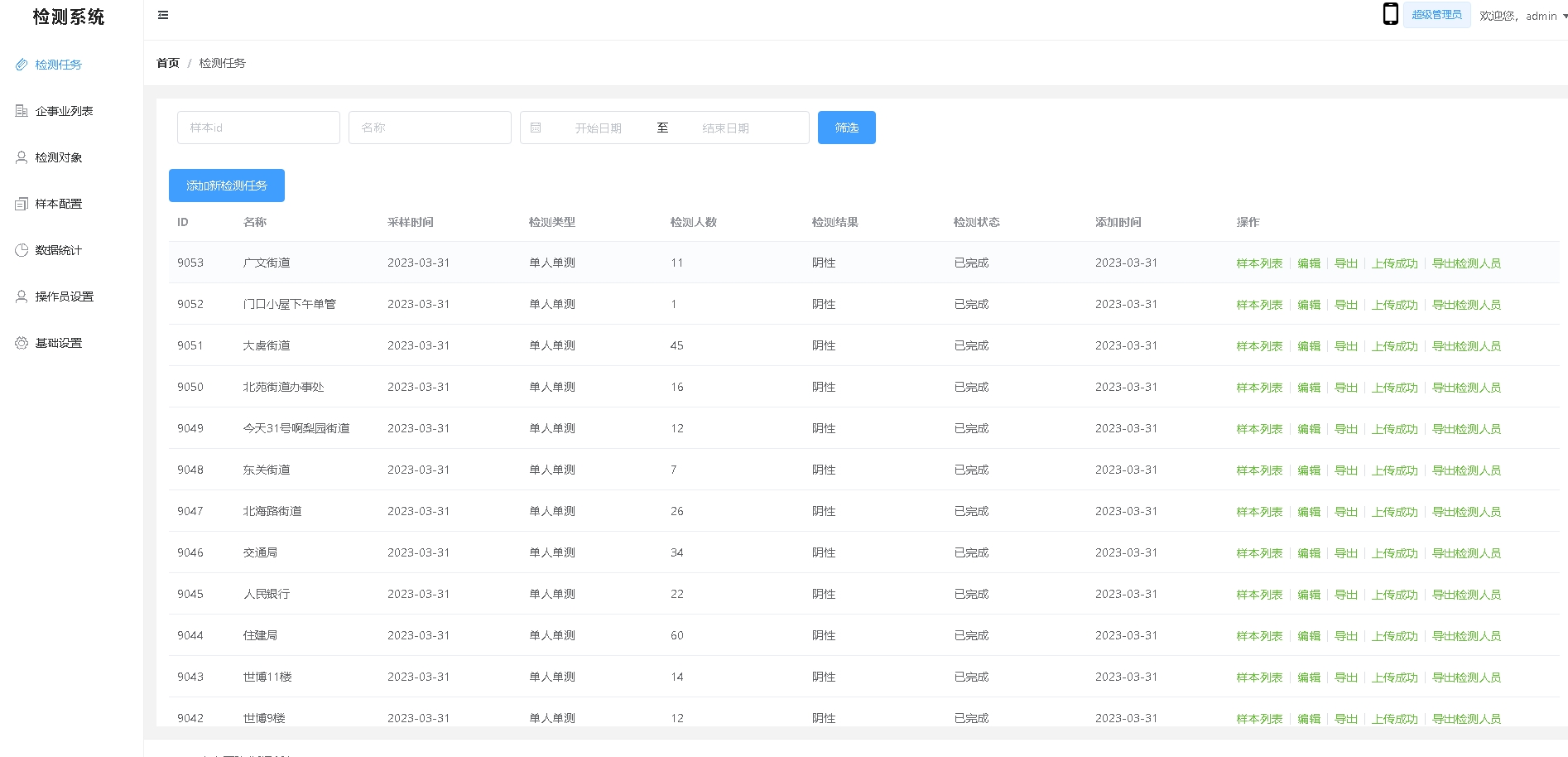Select ID cell 9046

[x=190, y=552]
